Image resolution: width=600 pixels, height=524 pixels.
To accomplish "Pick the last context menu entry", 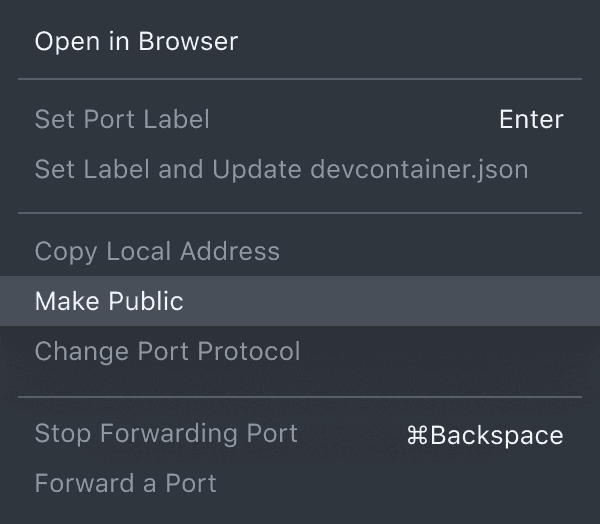I will coord(125,484).
